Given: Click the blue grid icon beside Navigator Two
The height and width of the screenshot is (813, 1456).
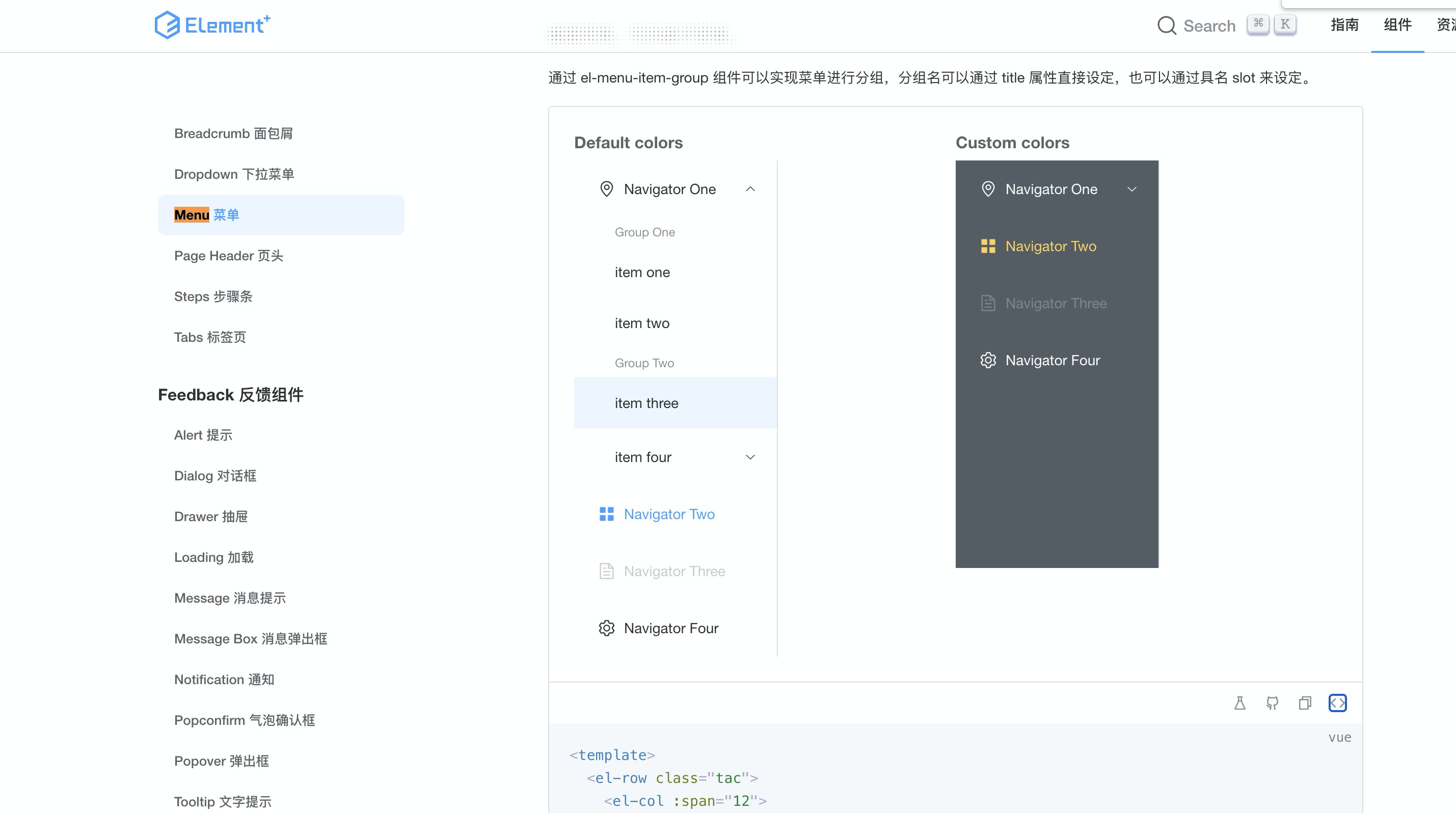Looking at the screenshot, I should point(606,514).
